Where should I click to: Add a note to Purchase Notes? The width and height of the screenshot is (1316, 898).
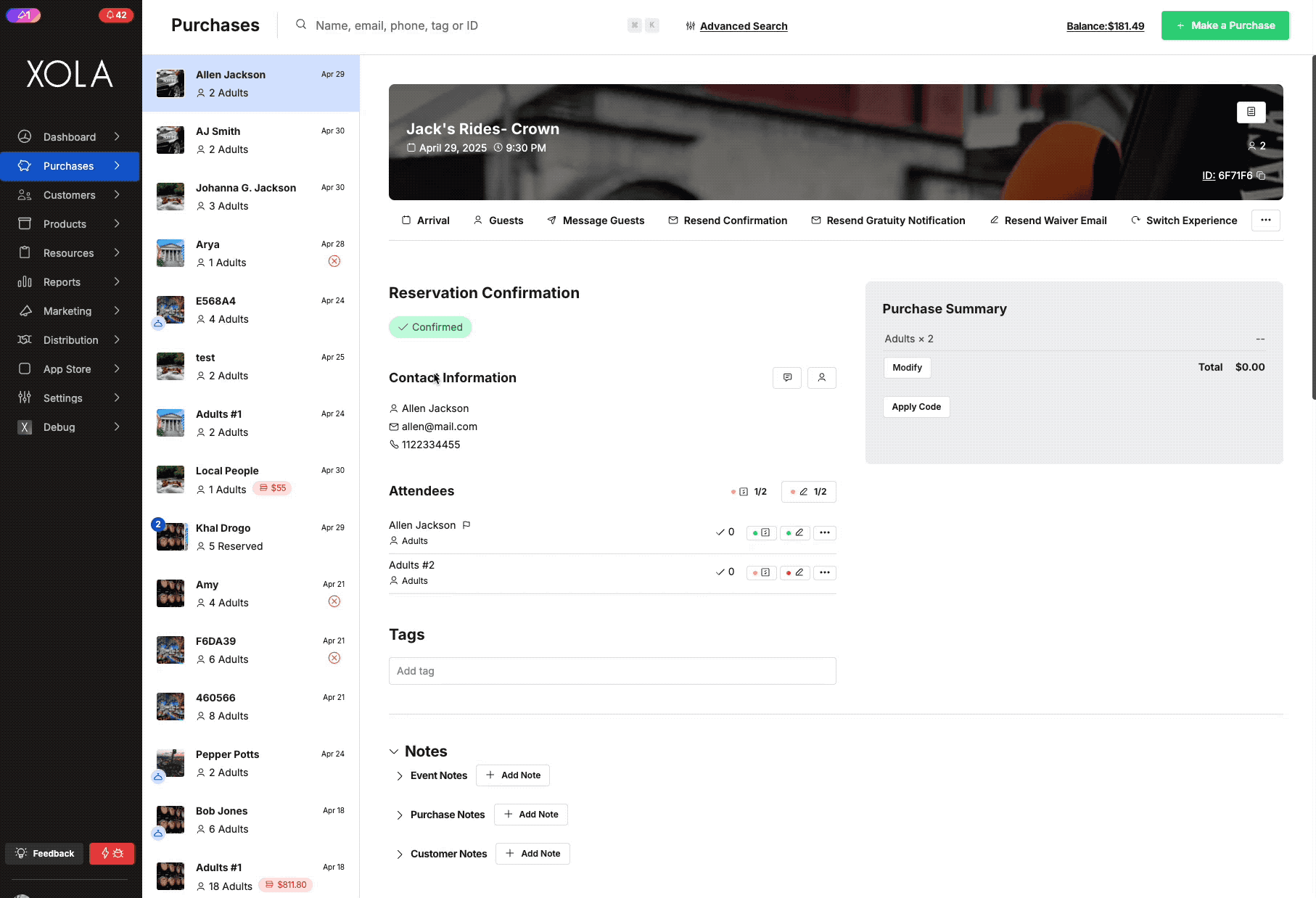[x=531, y=815]
